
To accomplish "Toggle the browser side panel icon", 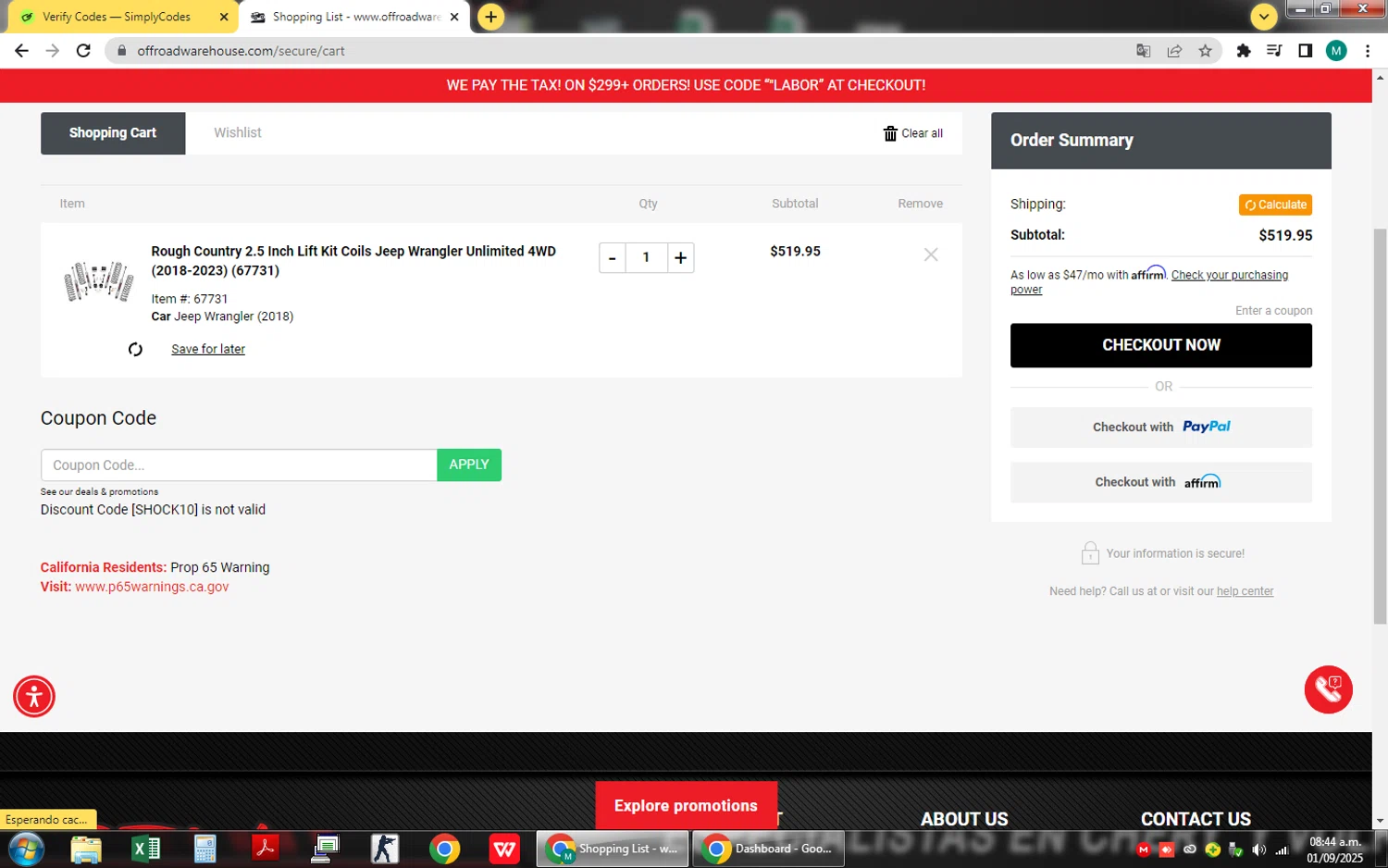I will point(1305,51).
